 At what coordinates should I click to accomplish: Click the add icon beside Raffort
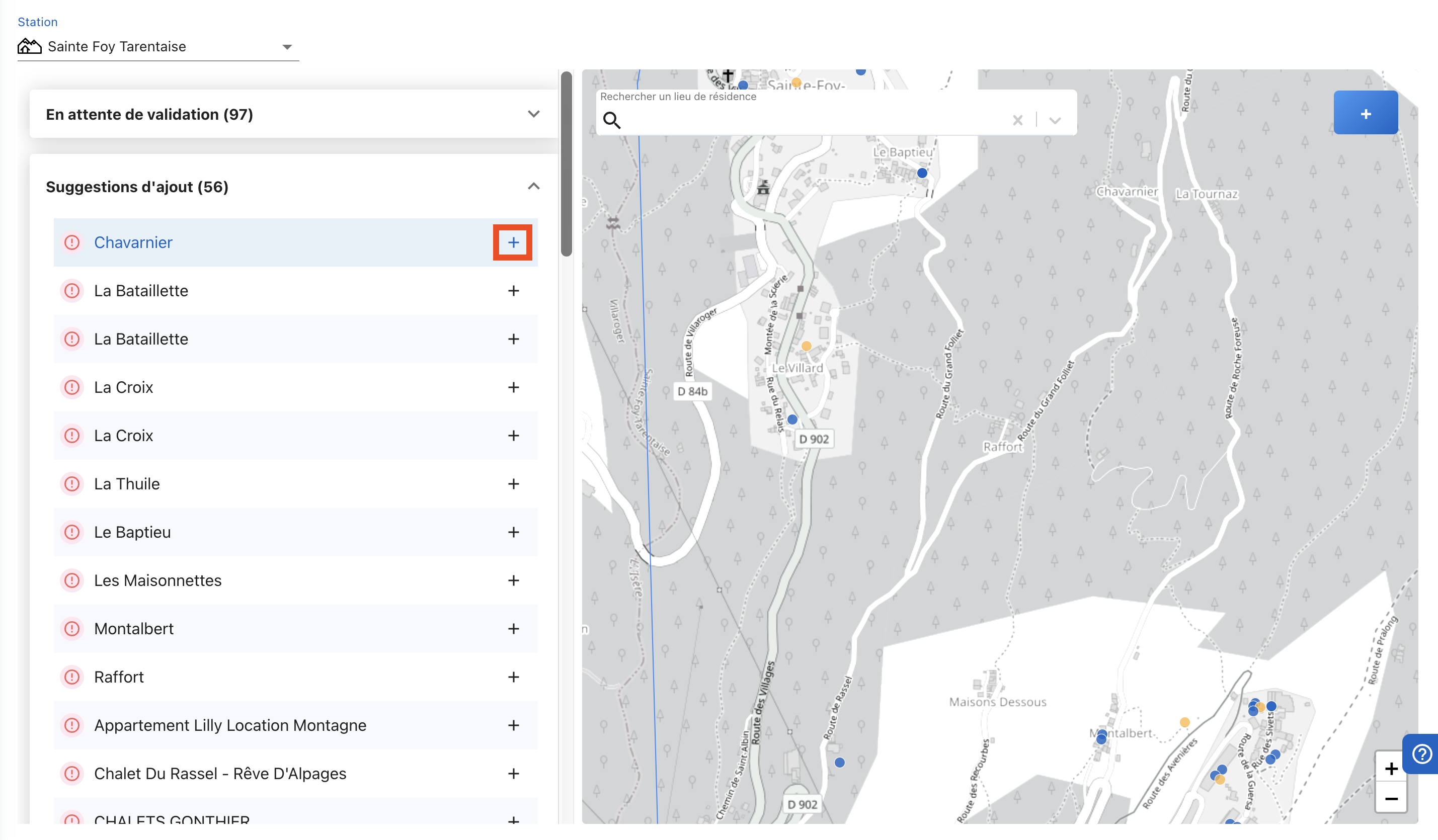point(513,677)
